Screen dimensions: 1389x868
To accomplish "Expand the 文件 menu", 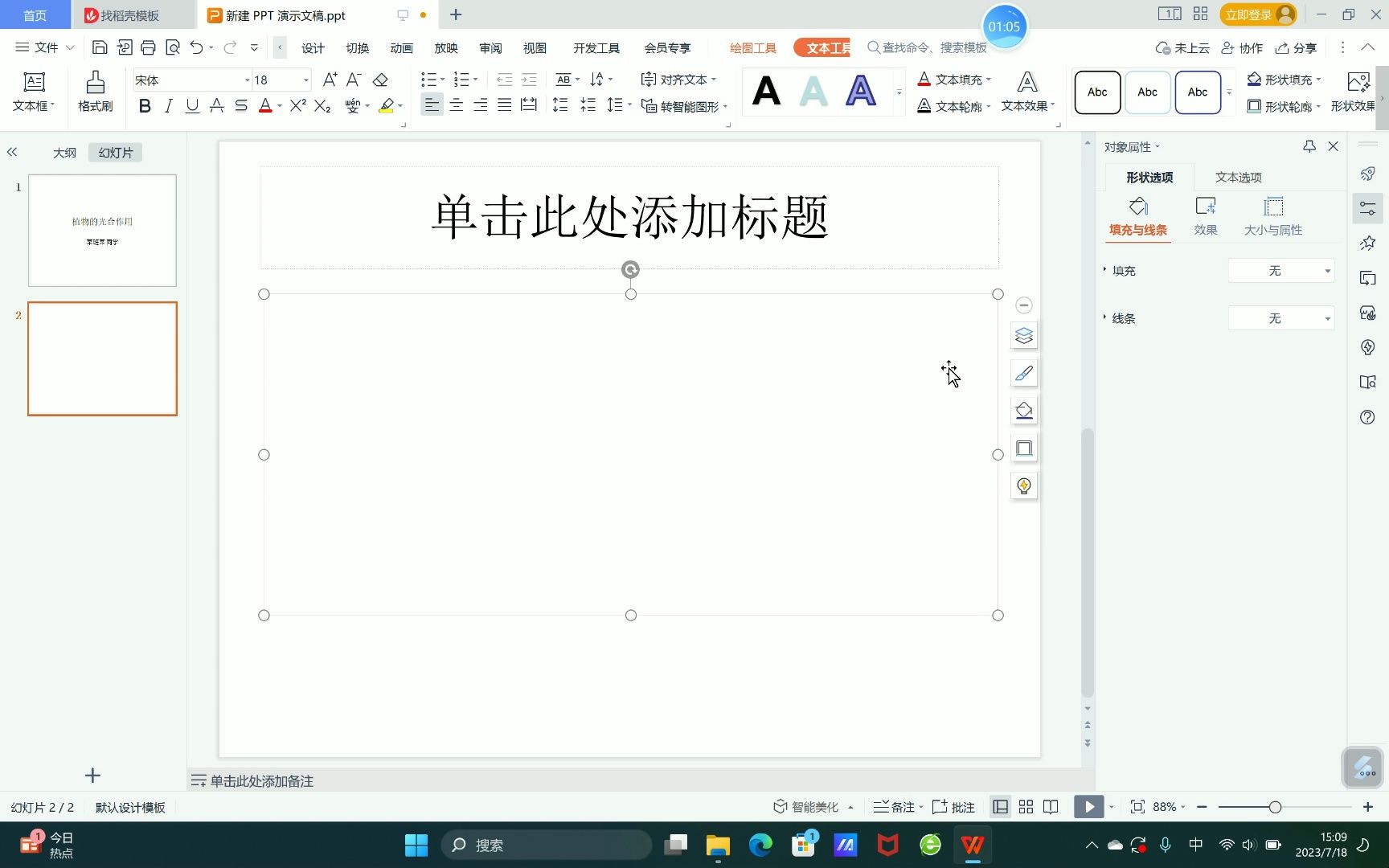I will [44, 47].
